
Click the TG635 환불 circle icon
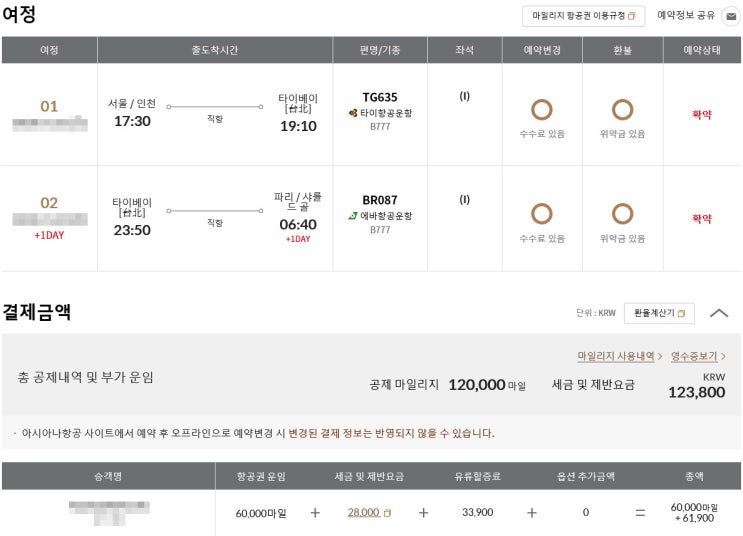pos(622,110)
